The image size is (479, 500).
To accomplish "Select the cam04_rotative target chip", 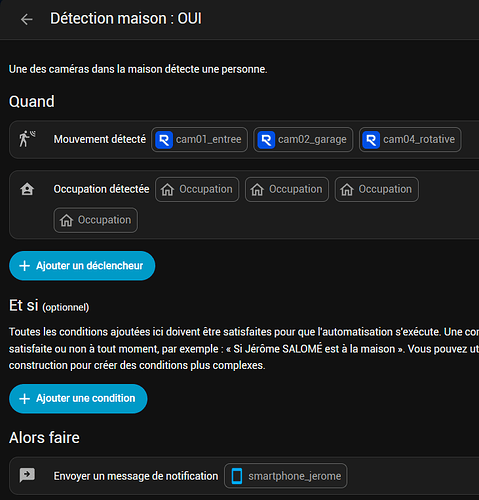I will [x=410, y=139].
